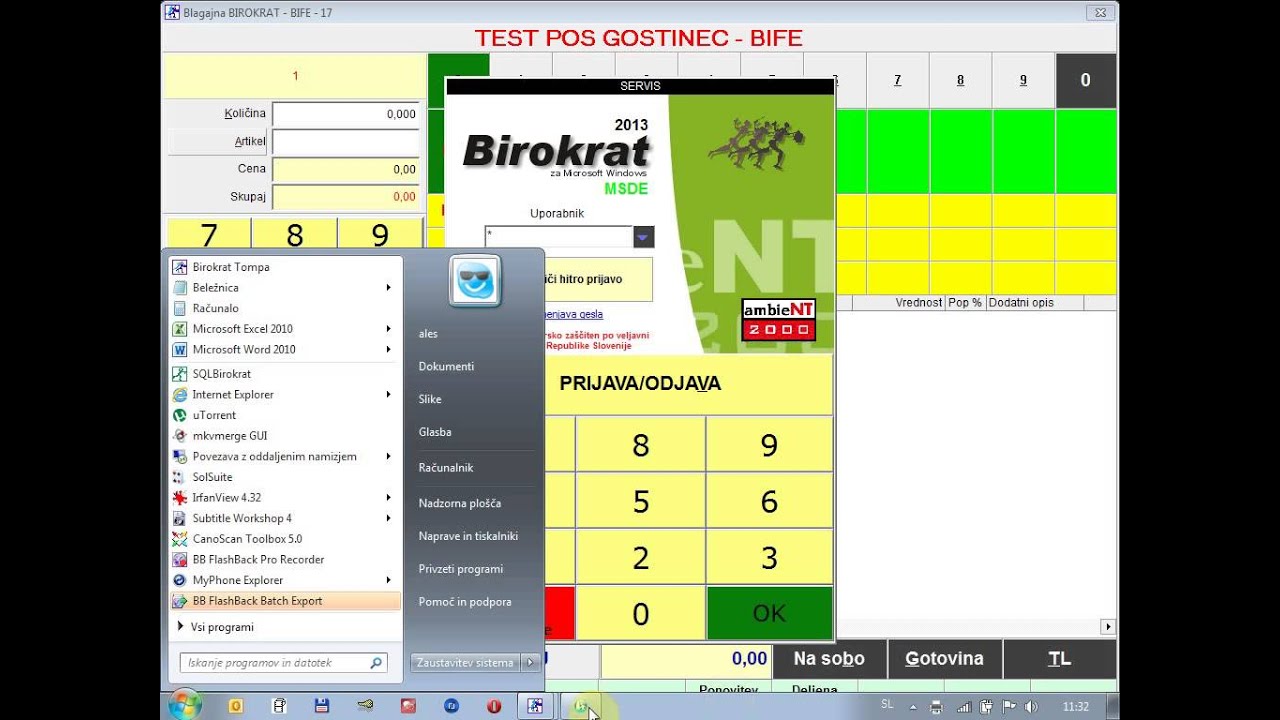Click the BB FlashBack Pro Recorder icon
The height and width of the screenshot is (720, 1280).
point(180,560)
